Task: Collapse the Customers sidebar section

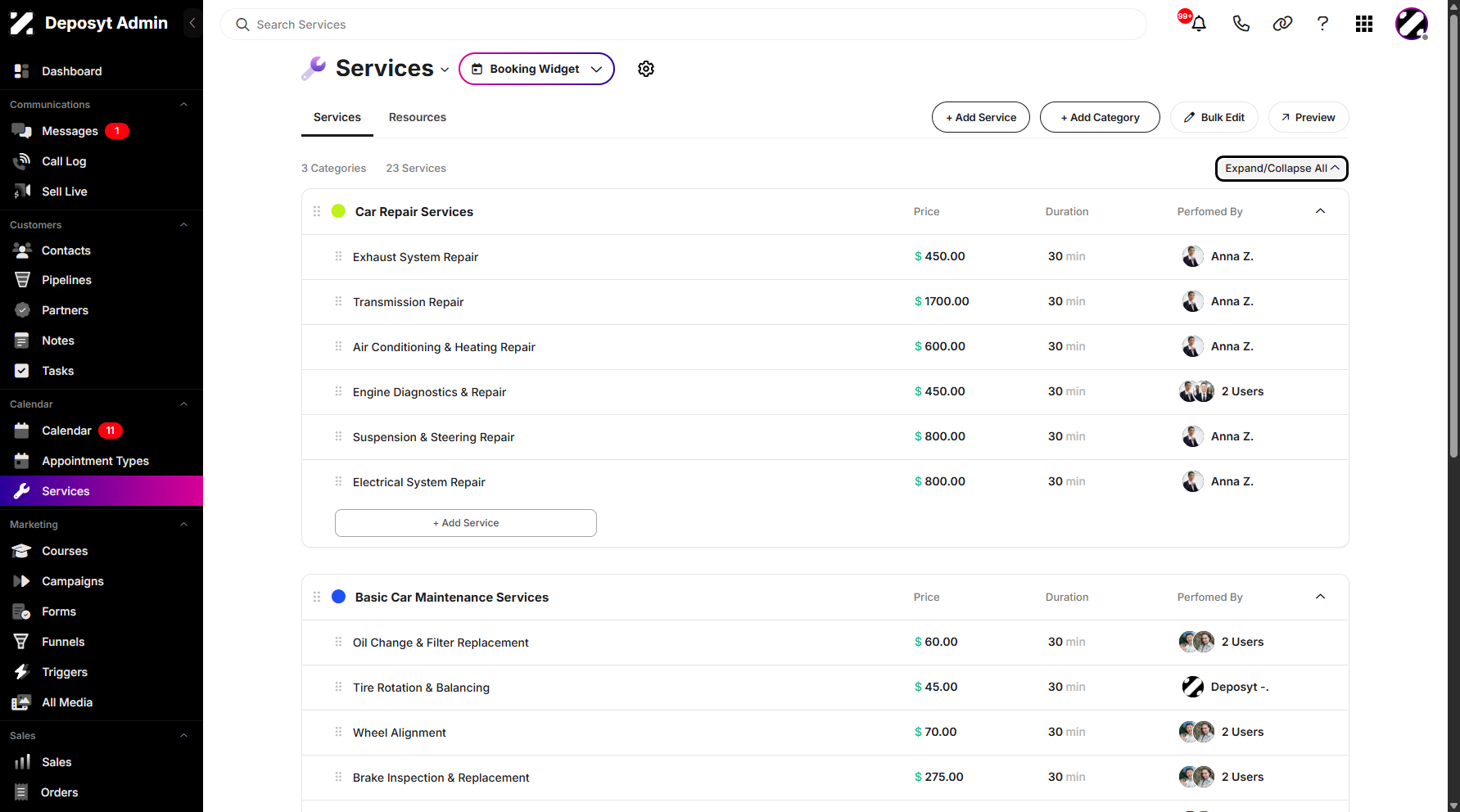Action: pos(184,225)
